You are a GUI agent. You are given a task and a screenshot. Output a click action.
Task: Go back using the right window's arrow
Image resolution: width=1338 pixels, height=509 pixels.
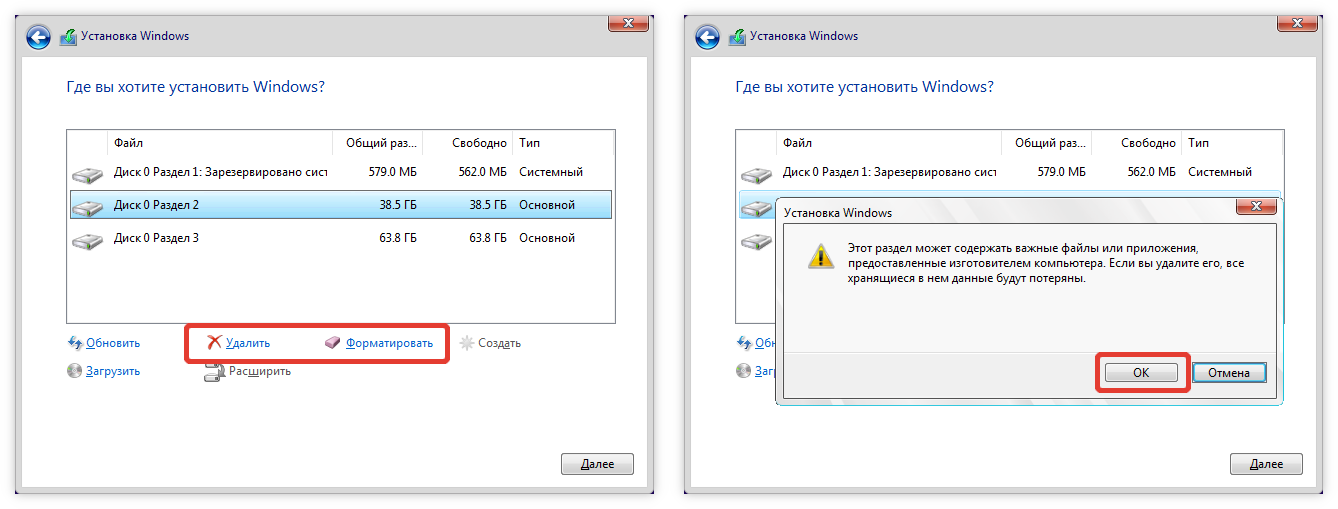coord(707,37)
